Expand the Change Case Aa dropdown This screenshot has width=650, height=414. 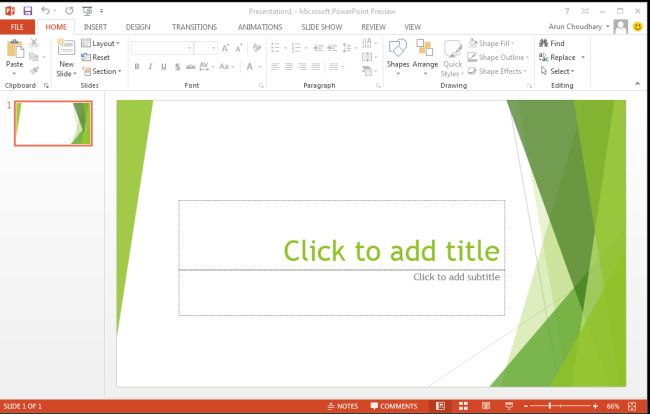tap(227, 67)
